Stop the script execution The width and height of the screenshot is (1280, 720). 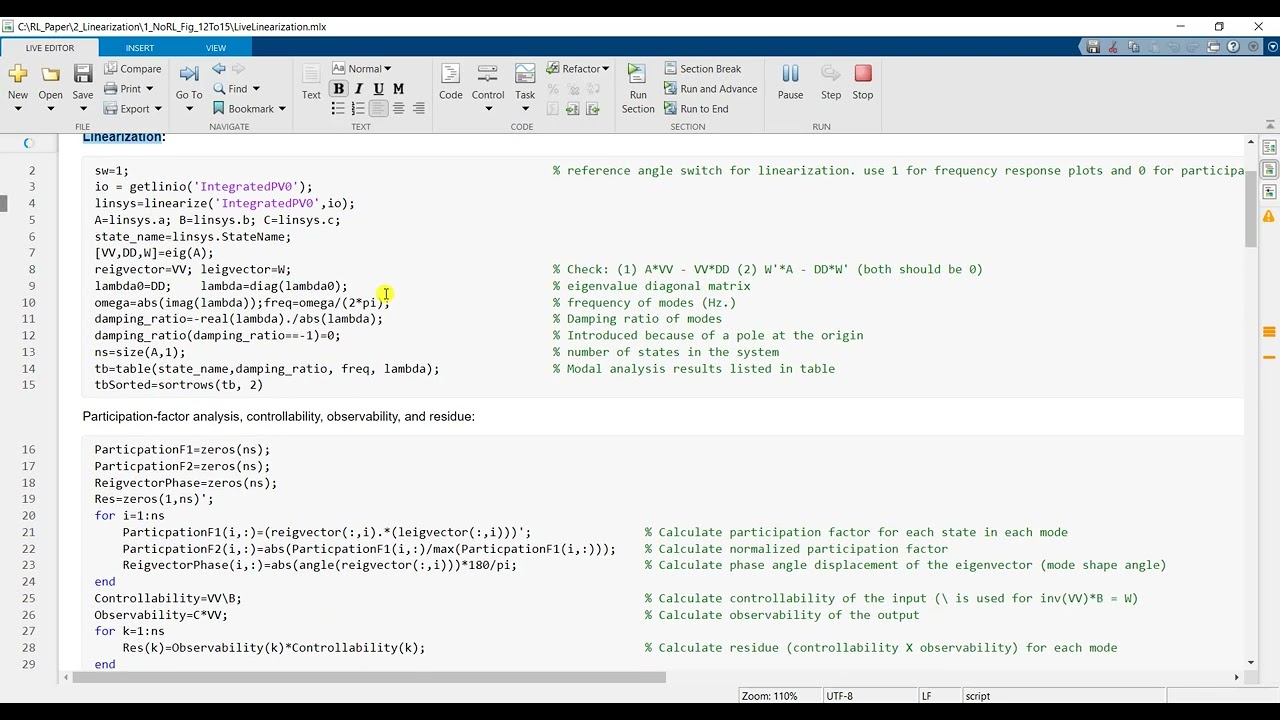[863, 82]
